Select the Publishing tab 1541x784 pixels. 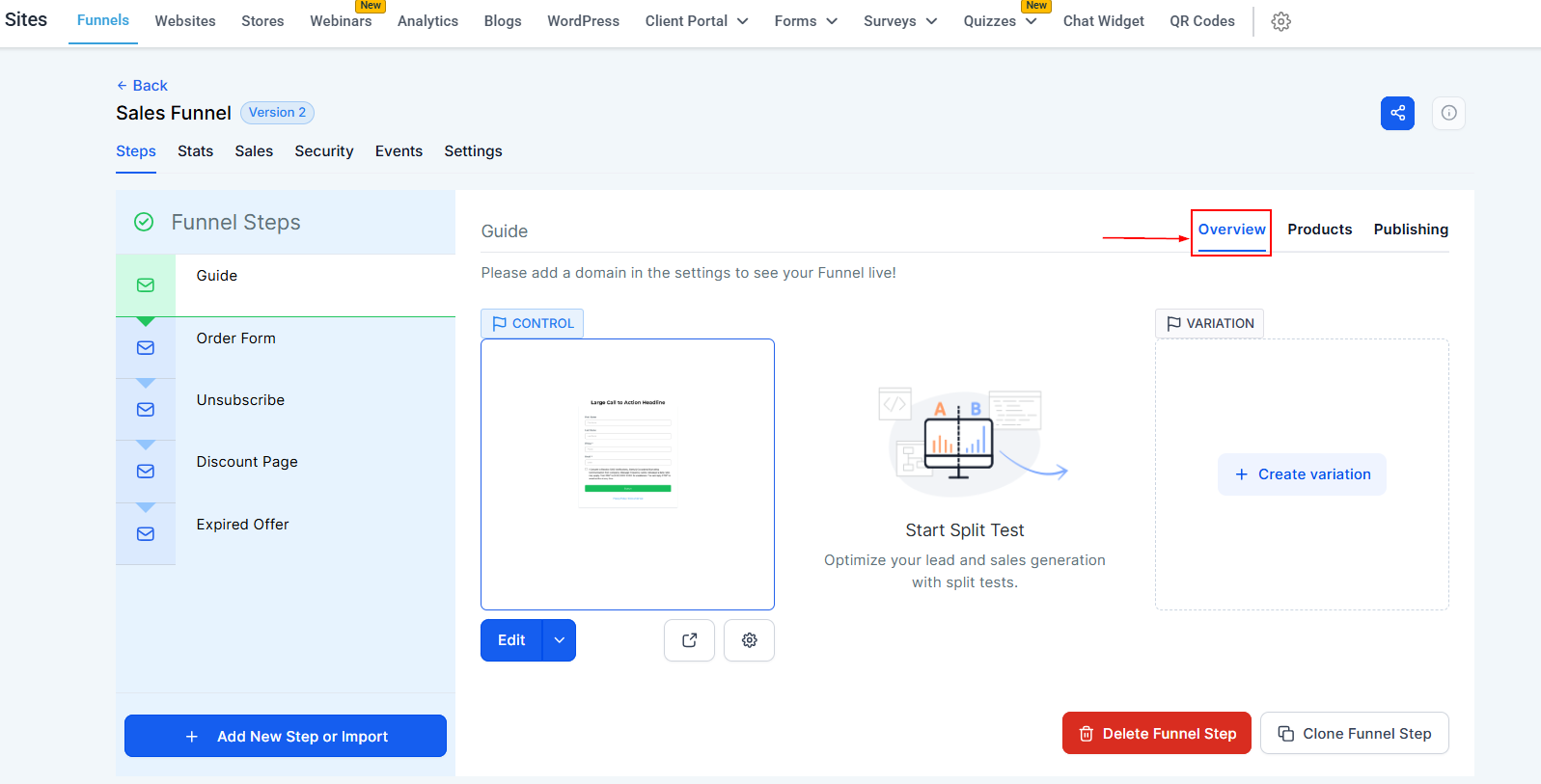pos(1411,230)
